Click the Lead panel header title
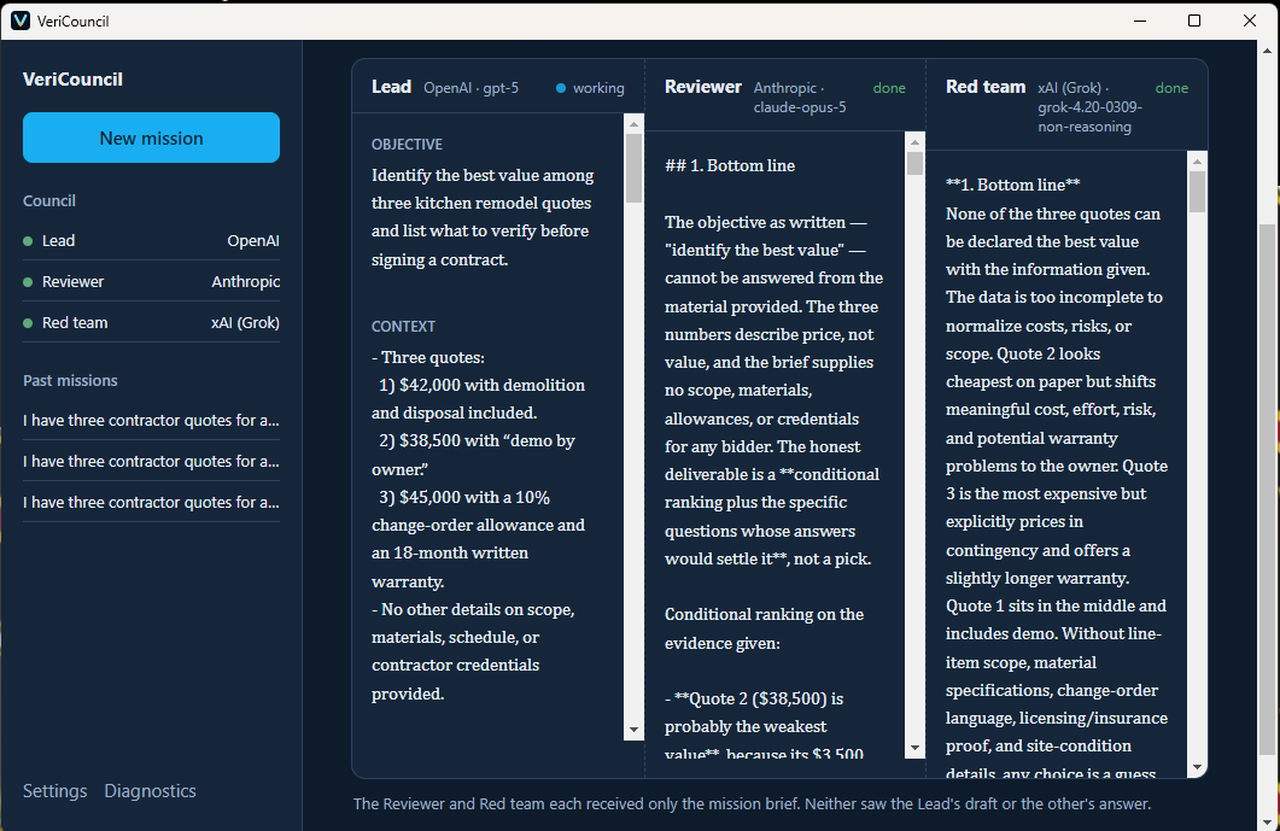Image resolution: width=1280 pixels, height=831 pixels. coord(391,87)
